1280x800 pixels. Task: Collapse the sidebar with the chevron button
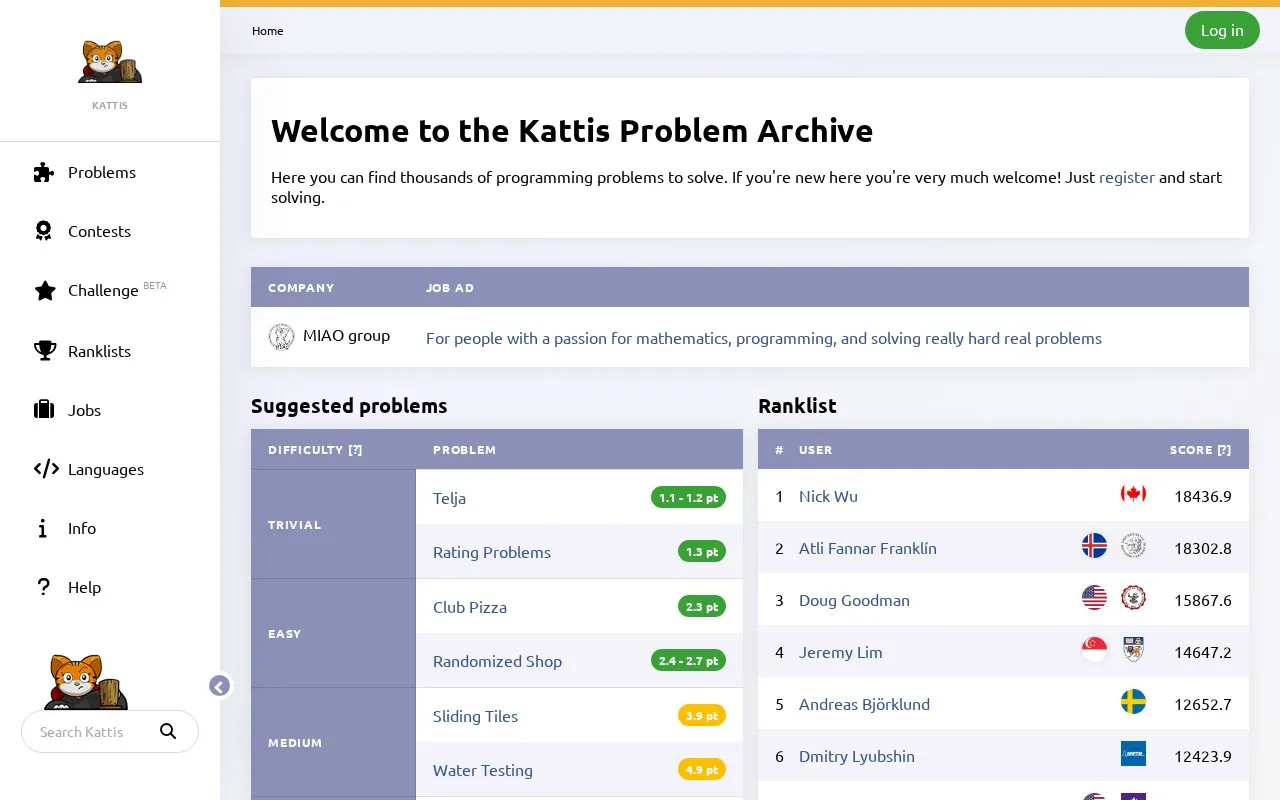220,685
